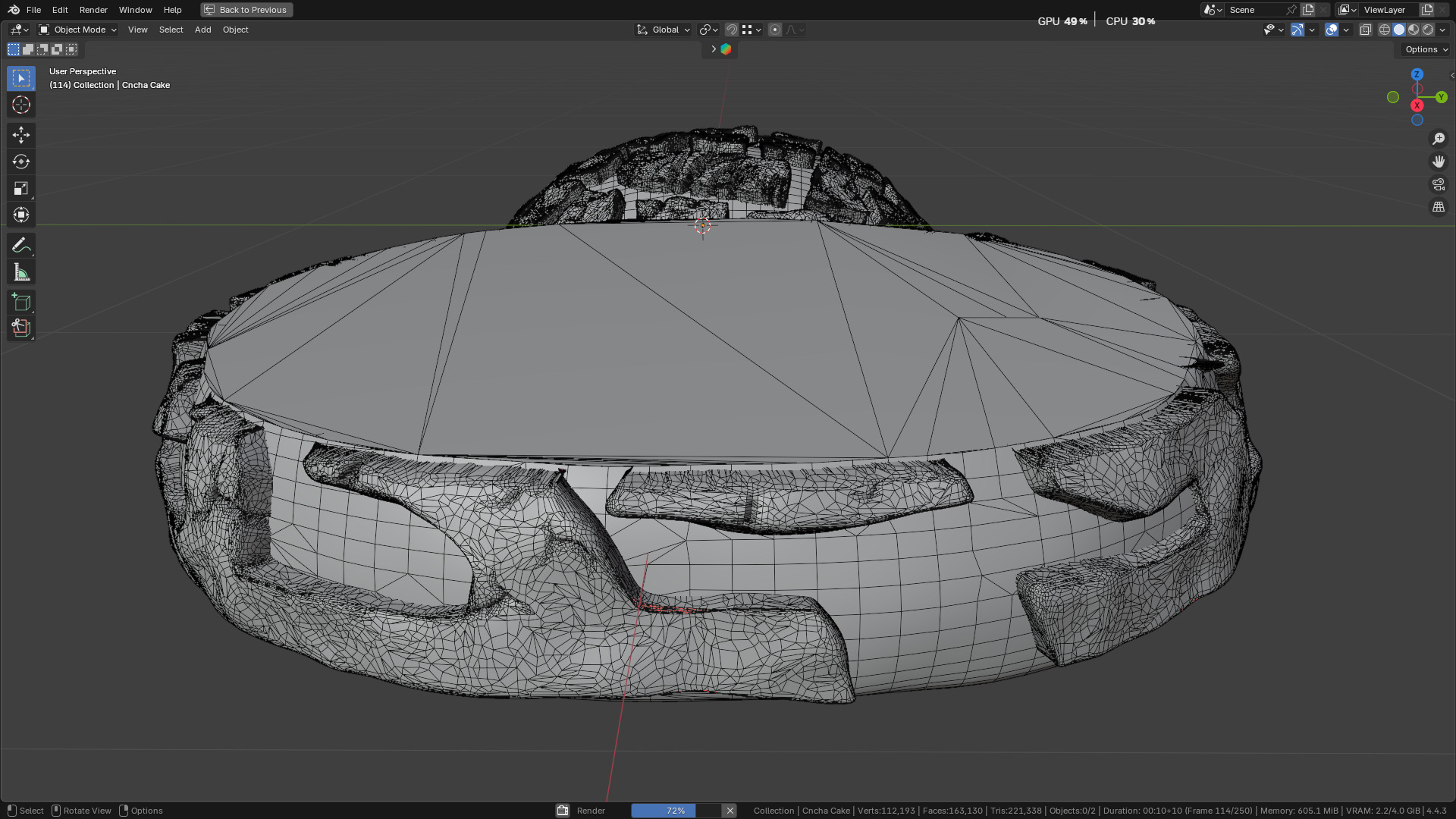Open the Window menu
1456x819 pixels.
(135, 10)
